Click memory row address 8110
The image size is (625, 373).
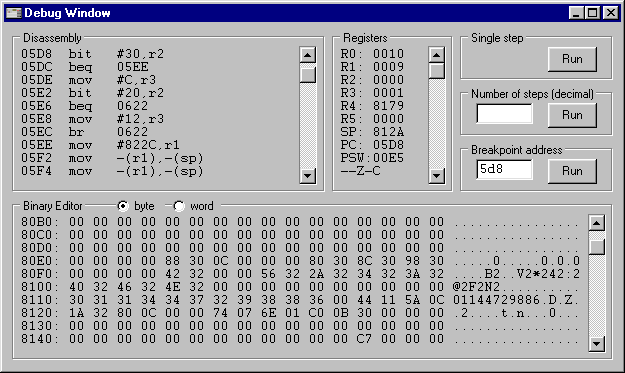pyautogui.click(x=39, y=300)
